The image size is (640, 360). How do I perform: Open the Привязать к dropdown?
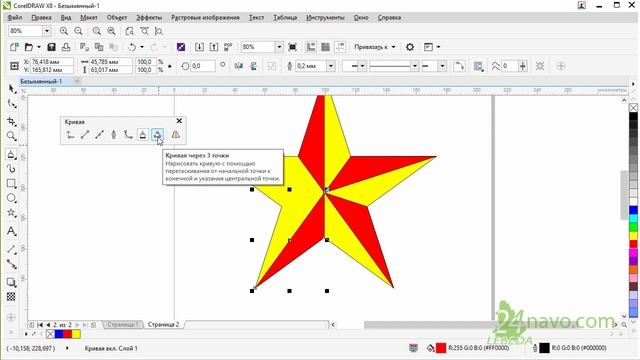point(375,47)
